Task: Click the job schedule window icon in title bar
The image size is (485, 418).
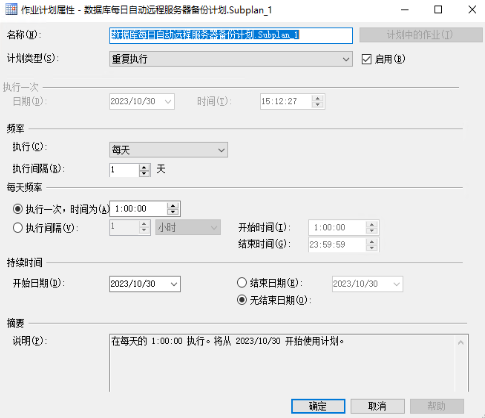Action: pyautogui.click(x=11, y=9)
